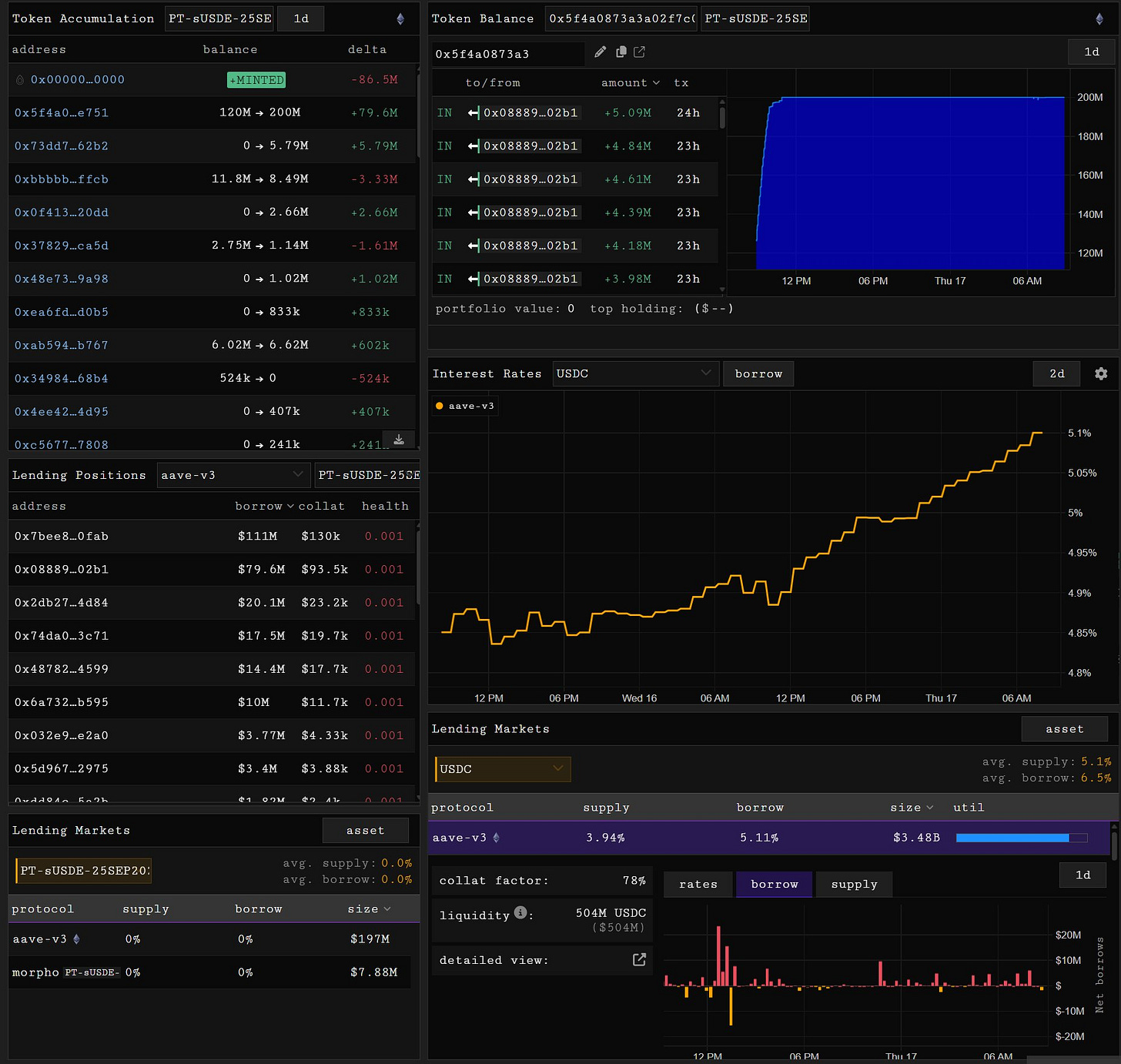Open the USDC dropdown in Interest Rates
Viewport: 1121px width, 1064px height.
[x=635, y=373]
